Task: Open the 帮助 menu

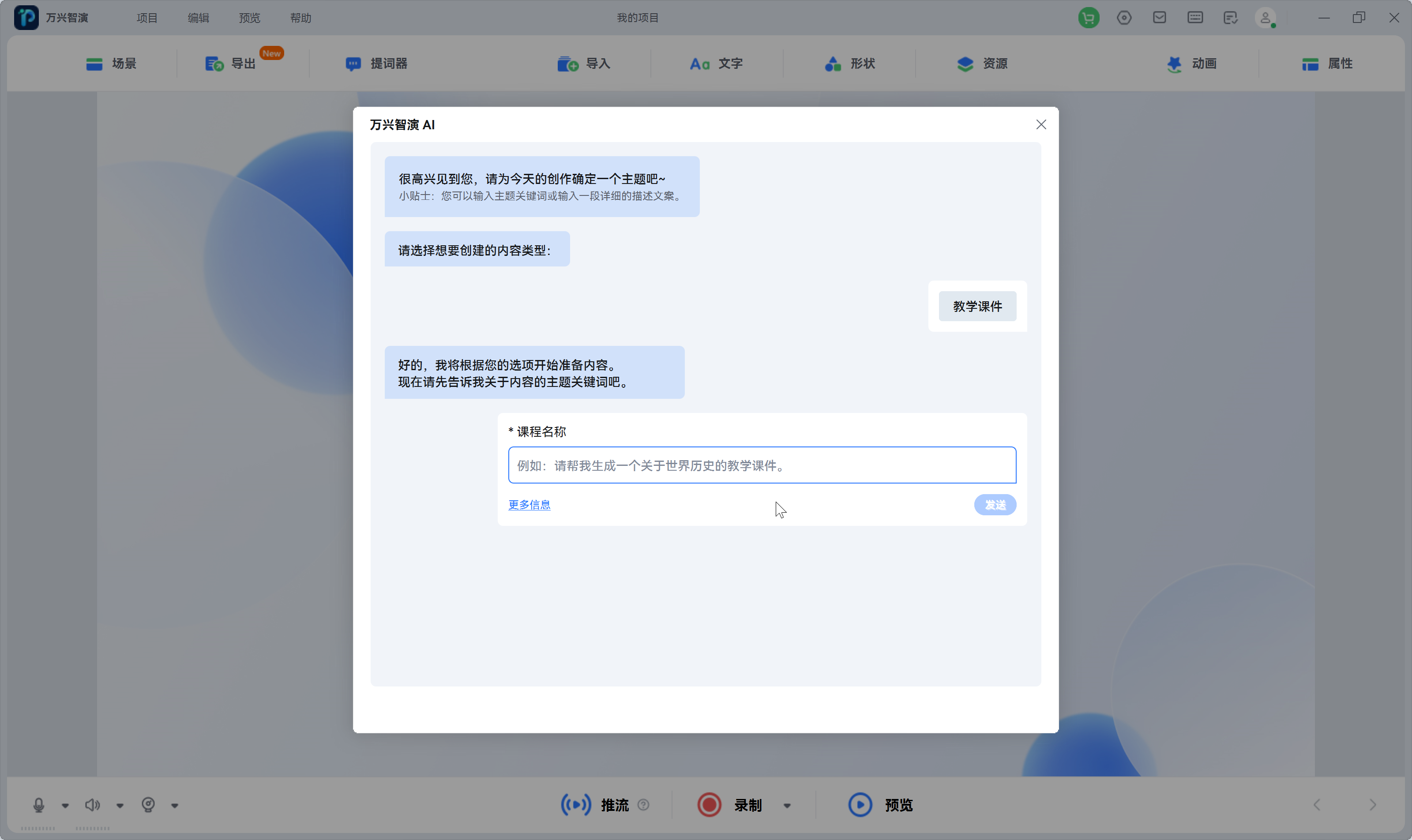Action: [300, 18]
